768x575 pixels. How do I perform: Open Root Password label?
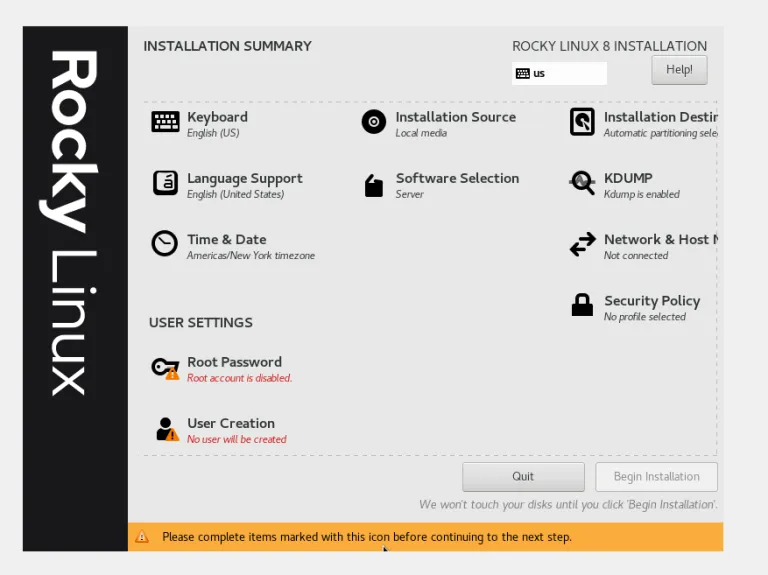point(235,362)
